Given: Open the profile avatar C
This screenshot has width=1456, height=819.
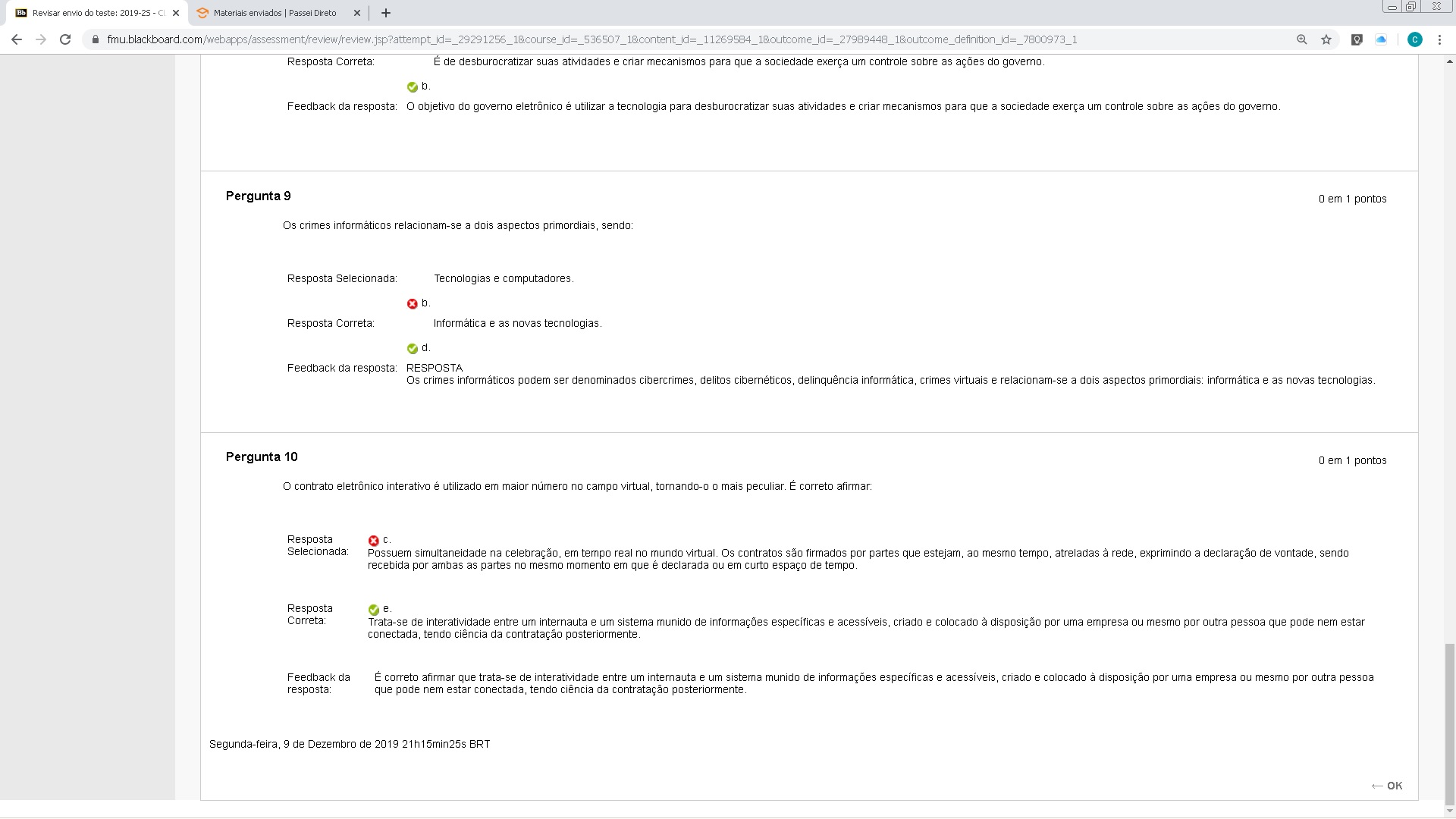Looking at the screenshot, I should pyautogui.click(x=1414, y=39).
